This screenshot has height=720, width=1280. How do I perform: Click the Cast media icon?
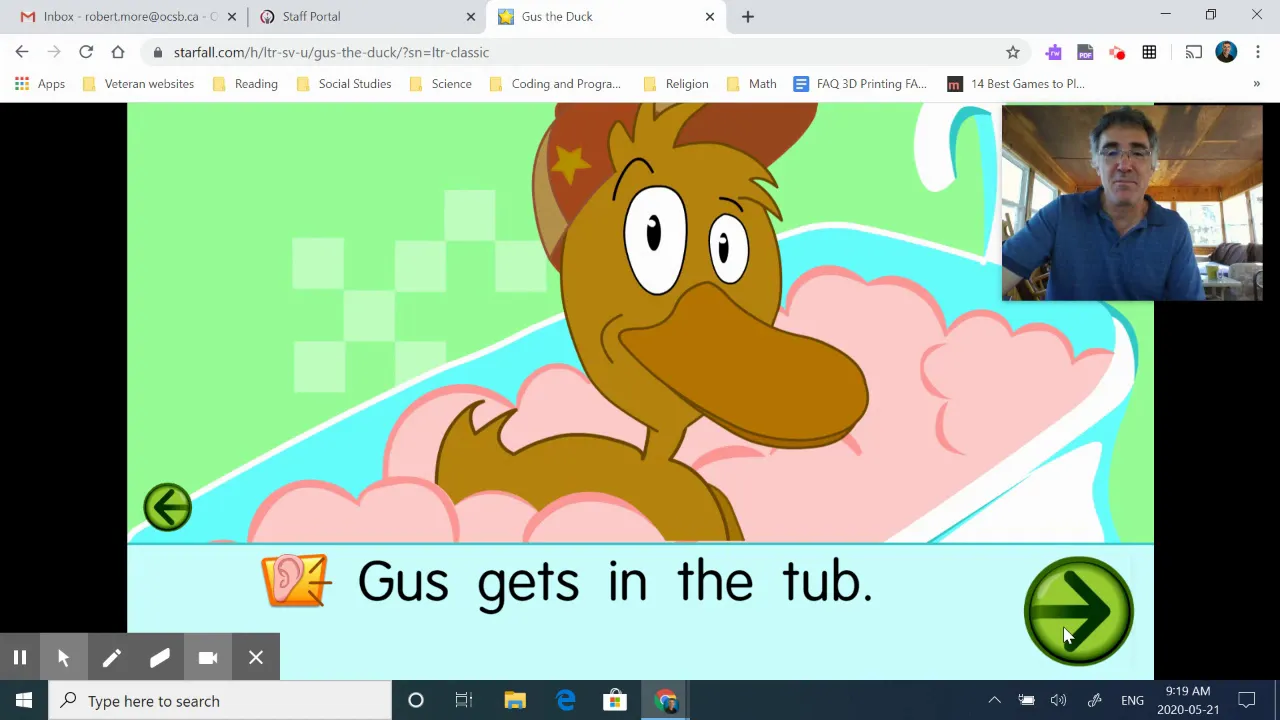(1194, 52)
